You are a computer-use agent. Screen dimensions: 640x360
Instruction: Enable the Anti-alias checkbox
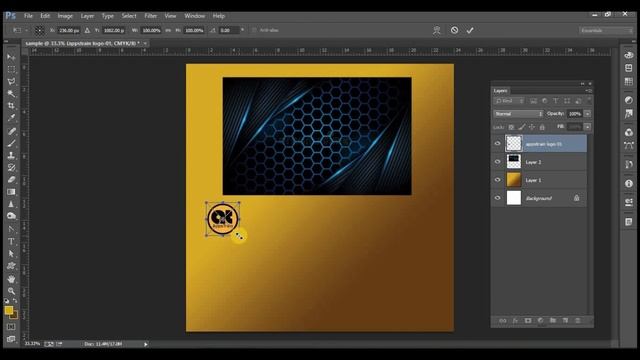(x=254, y=30)
